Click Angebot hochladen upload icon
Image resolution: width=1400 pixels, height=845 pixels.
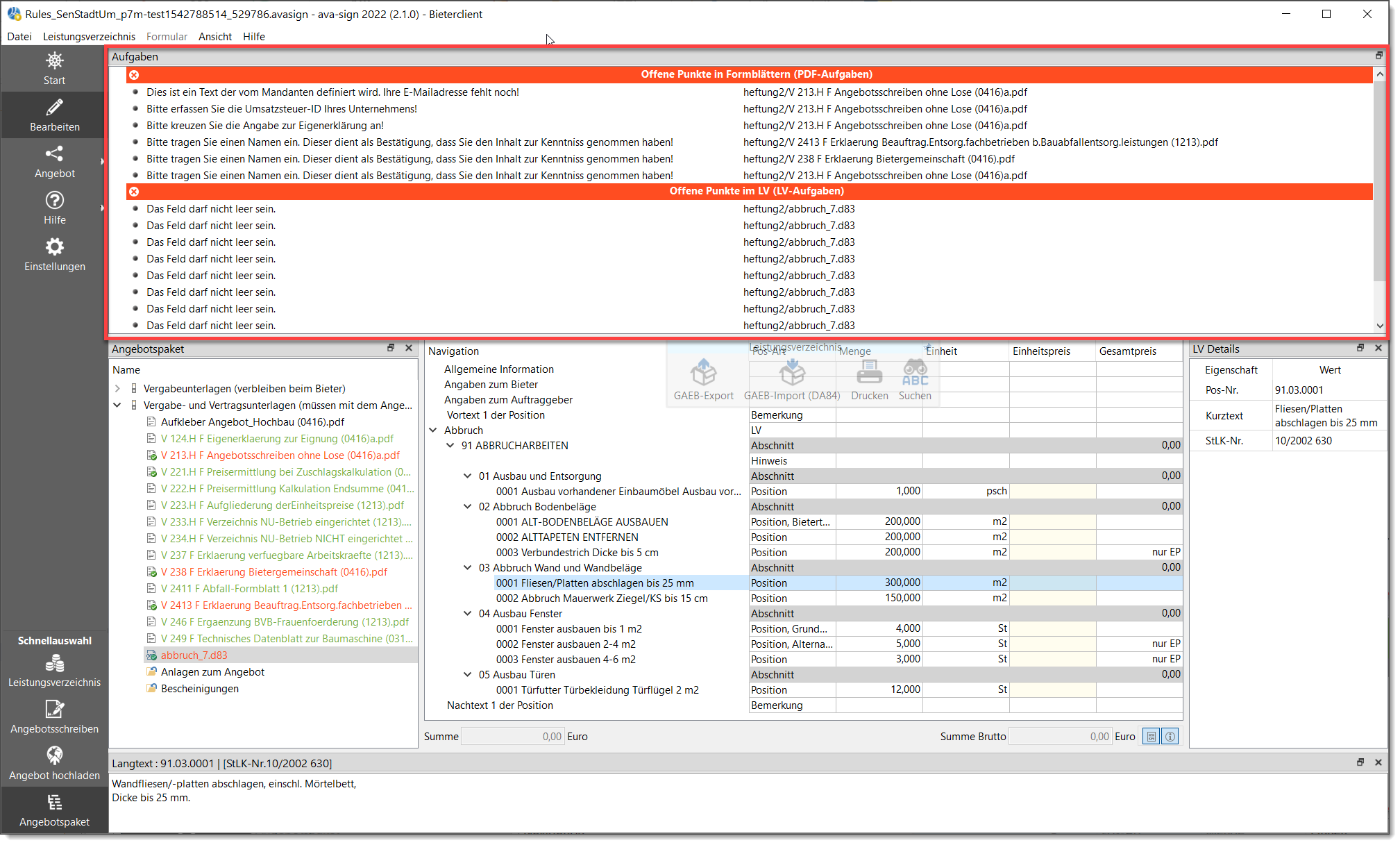[54, 755]
